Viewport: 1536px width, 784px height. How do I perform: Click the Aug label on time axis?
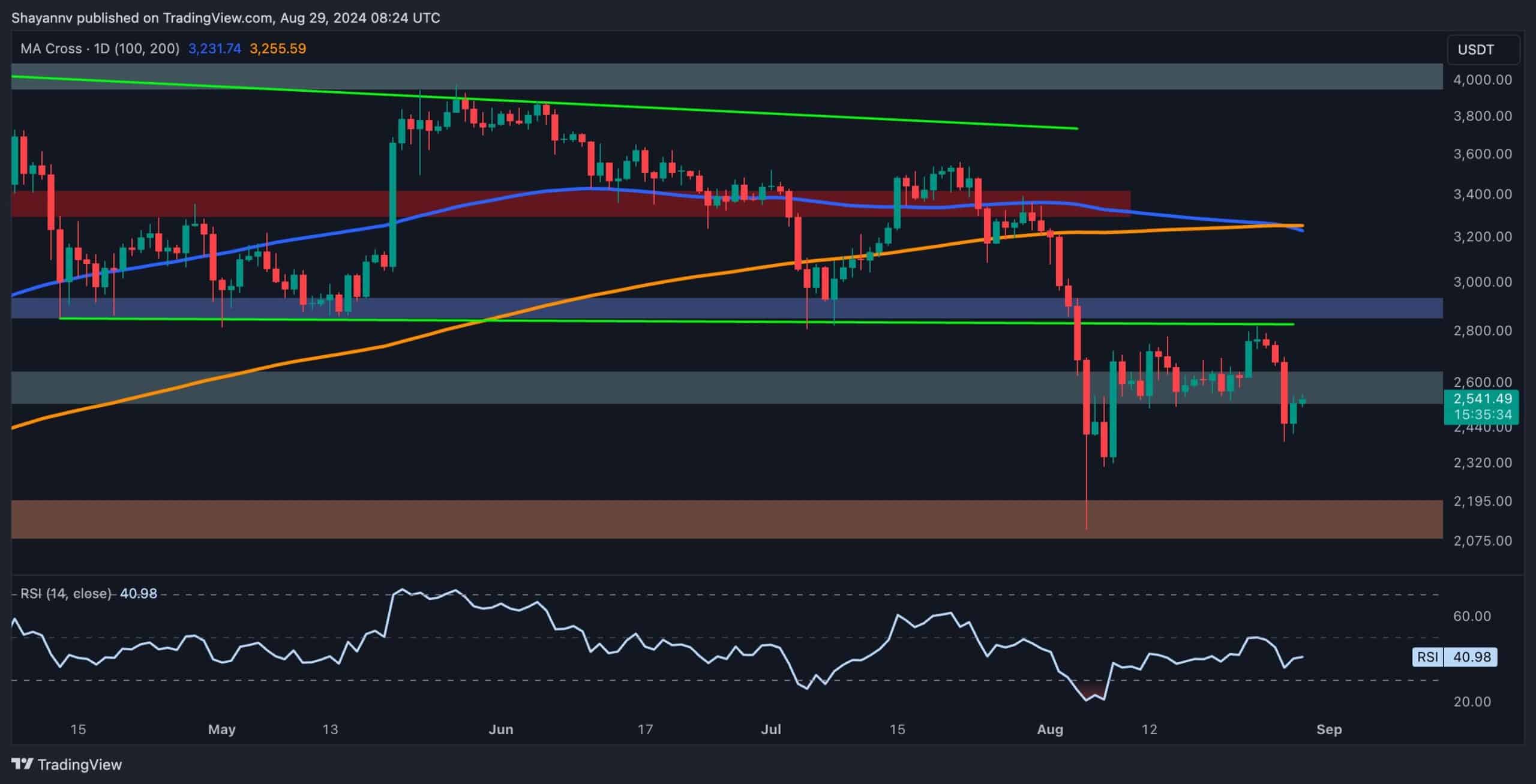coord(1049,729)
